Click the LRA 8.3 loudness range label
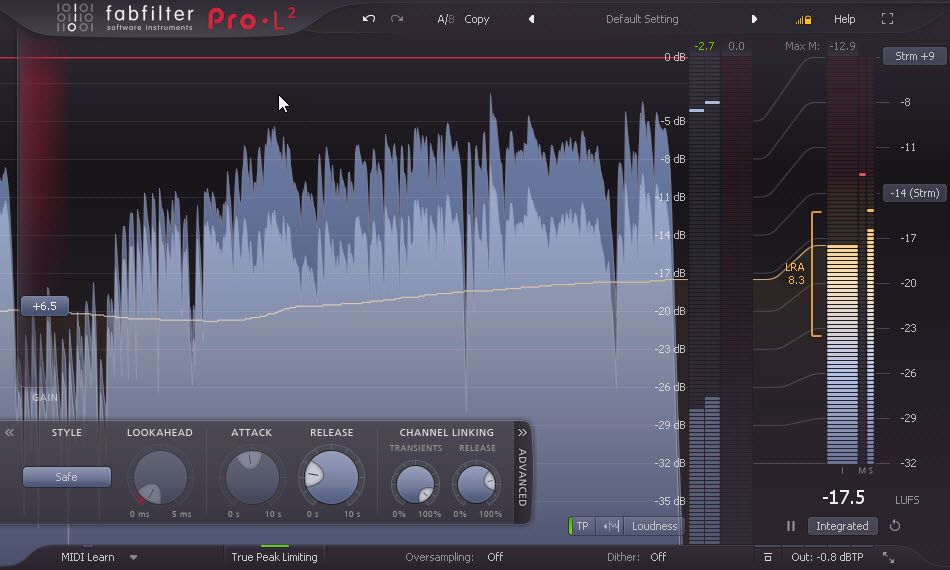Image resolution: width=950 pixels, height=570 pixels. coord(795,273)
